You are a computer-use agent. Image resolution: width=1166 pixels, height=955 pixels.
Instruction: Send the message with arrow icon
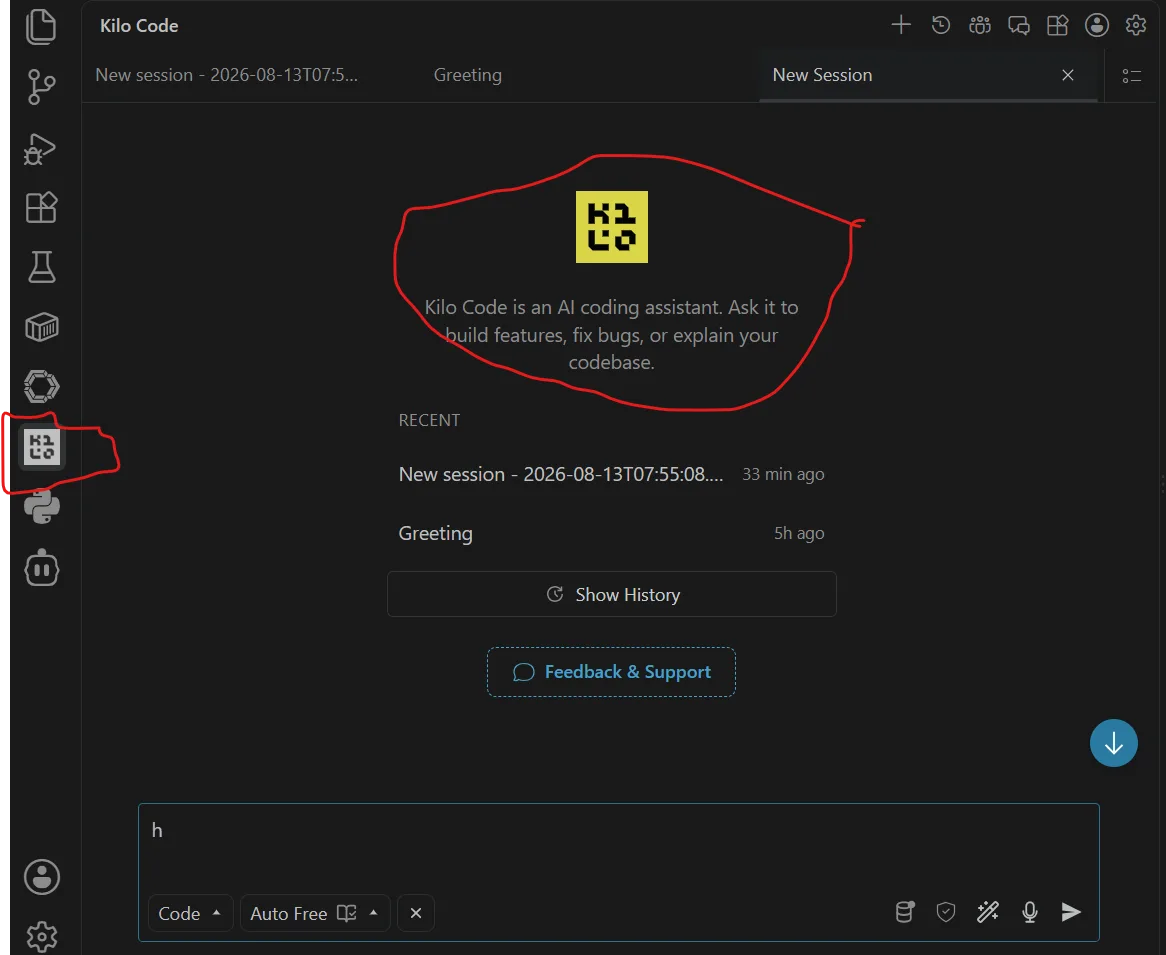pos(1071,912)
